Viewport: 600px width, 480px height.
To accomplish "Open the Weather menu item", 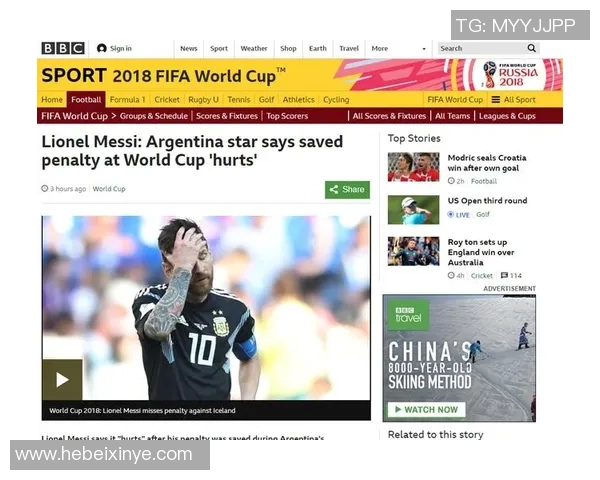I will point(254,48).
